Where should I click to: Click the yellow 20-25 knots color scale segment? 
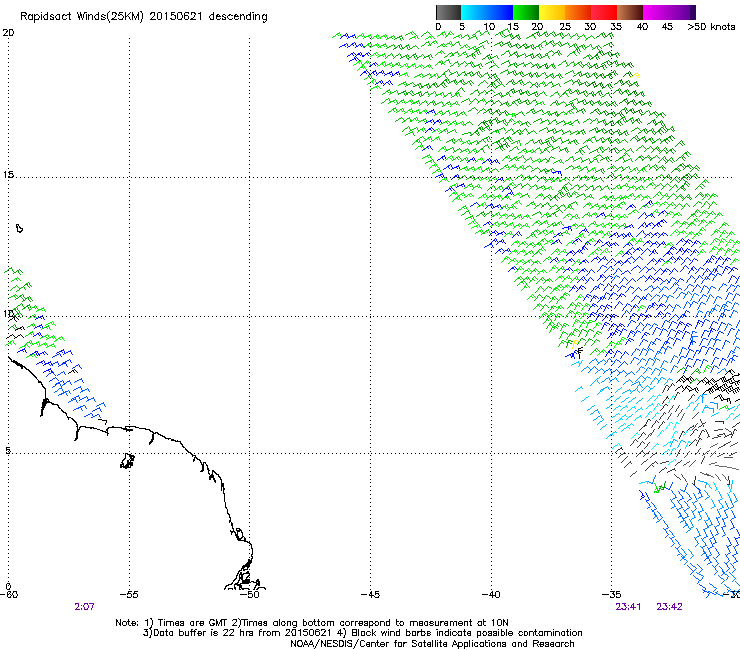tap(552, 12)
